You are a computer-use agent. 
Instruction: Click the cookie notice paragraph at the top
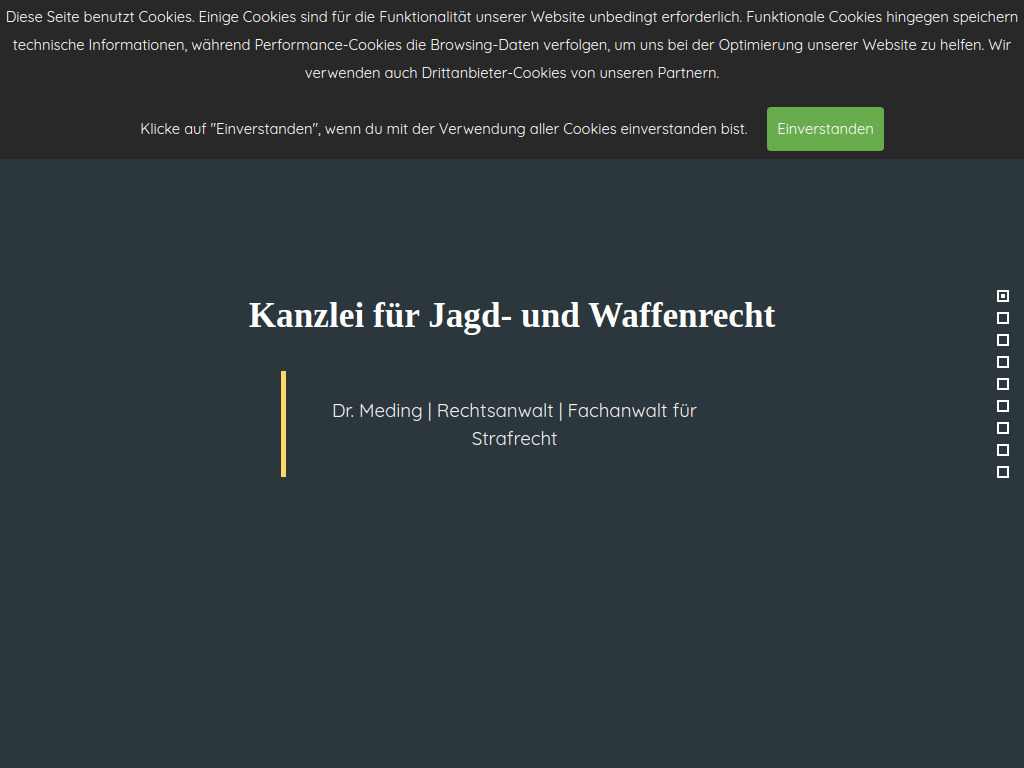(512, 44)
